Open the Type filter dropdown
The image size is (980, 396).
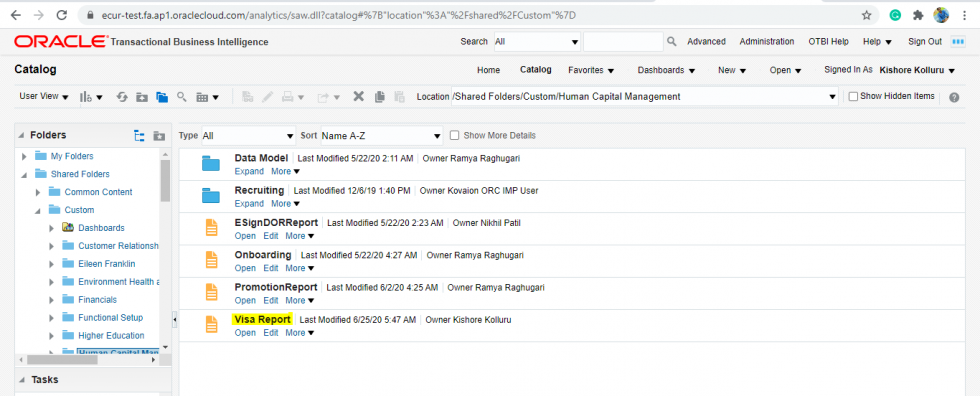[x=248, y=136]
